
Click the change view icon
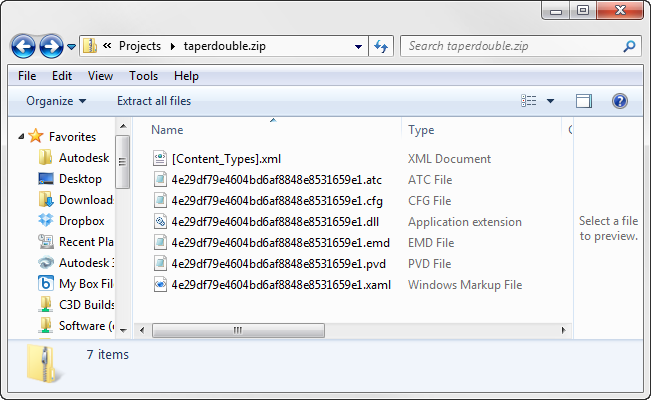click(529, 101)
